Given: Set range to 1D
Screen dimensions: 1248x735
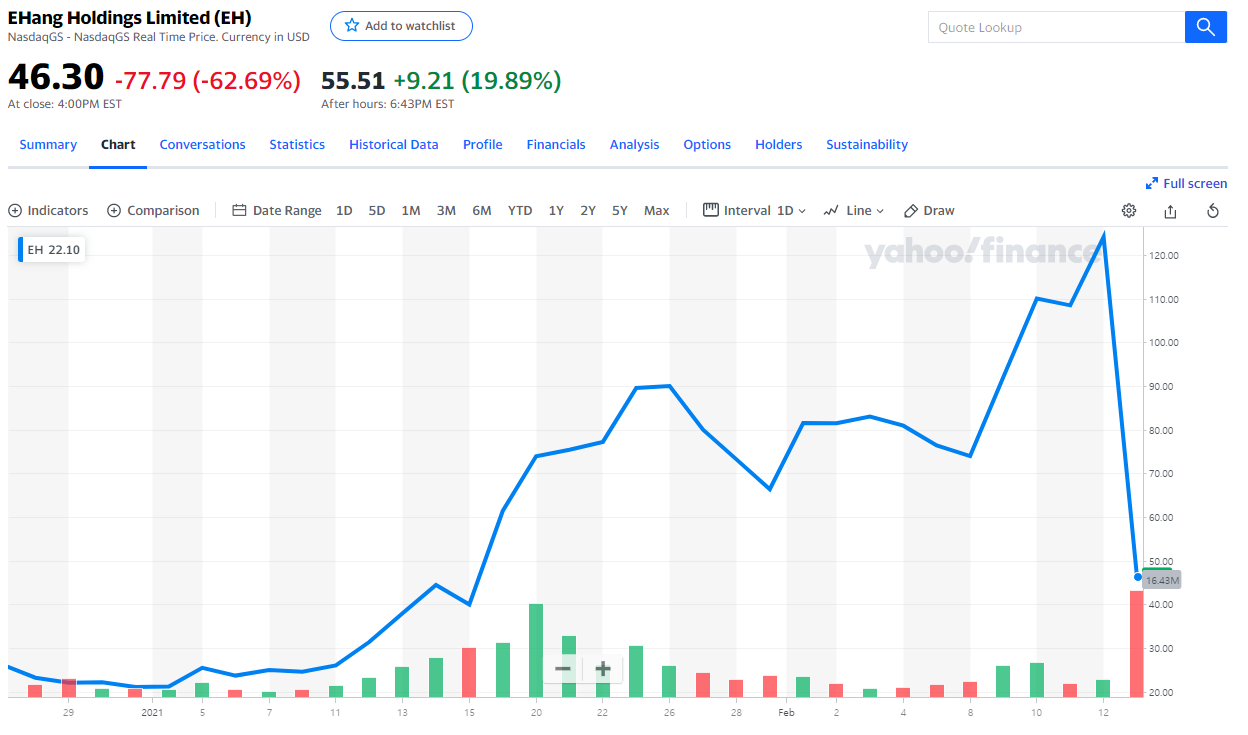Looking at the screenshot, I should (344, 210).
